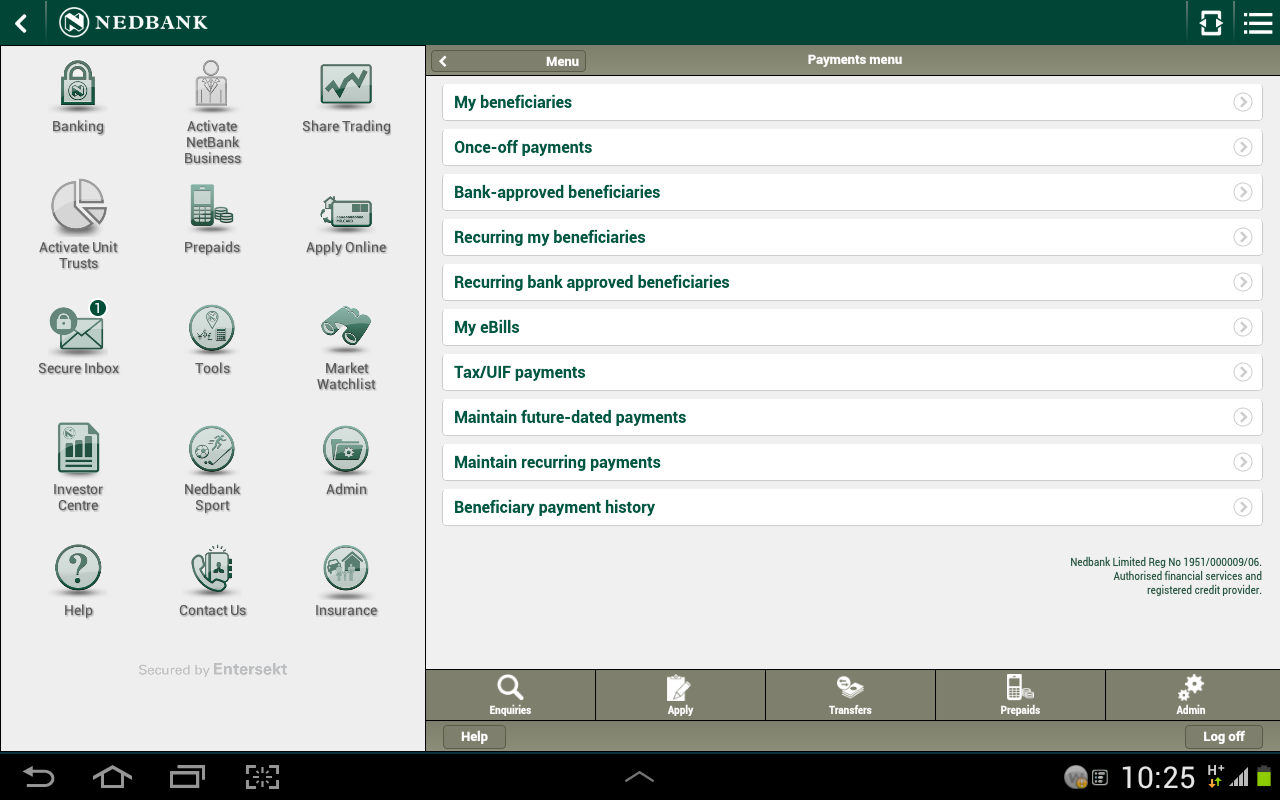Open the Insurance house icon
This screenshot has height=800, width=1280.
click(x=346, y=570)
